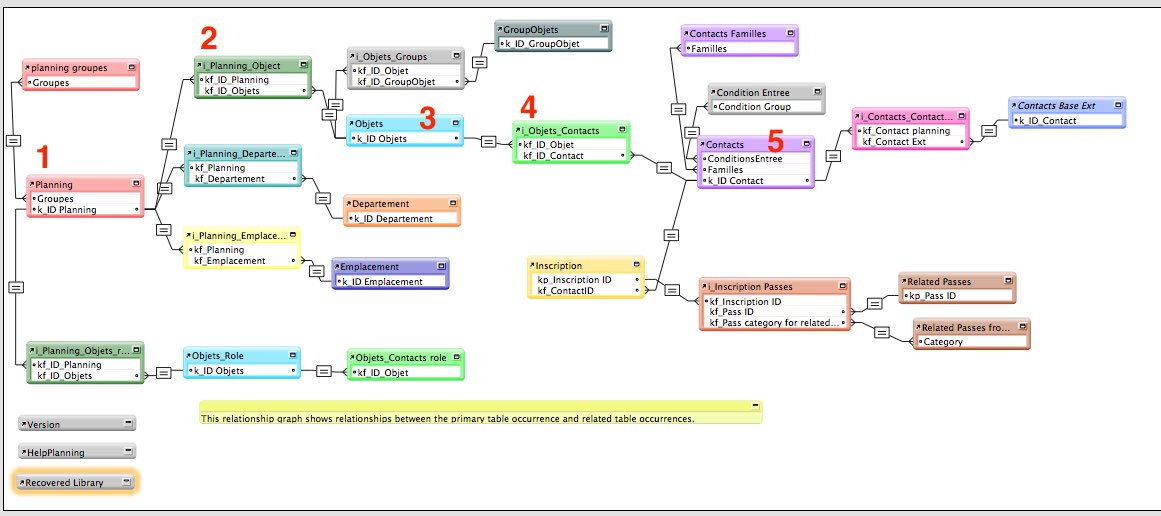
Task: Open the relationship box leading to Departement
Action: pos(323,198)
